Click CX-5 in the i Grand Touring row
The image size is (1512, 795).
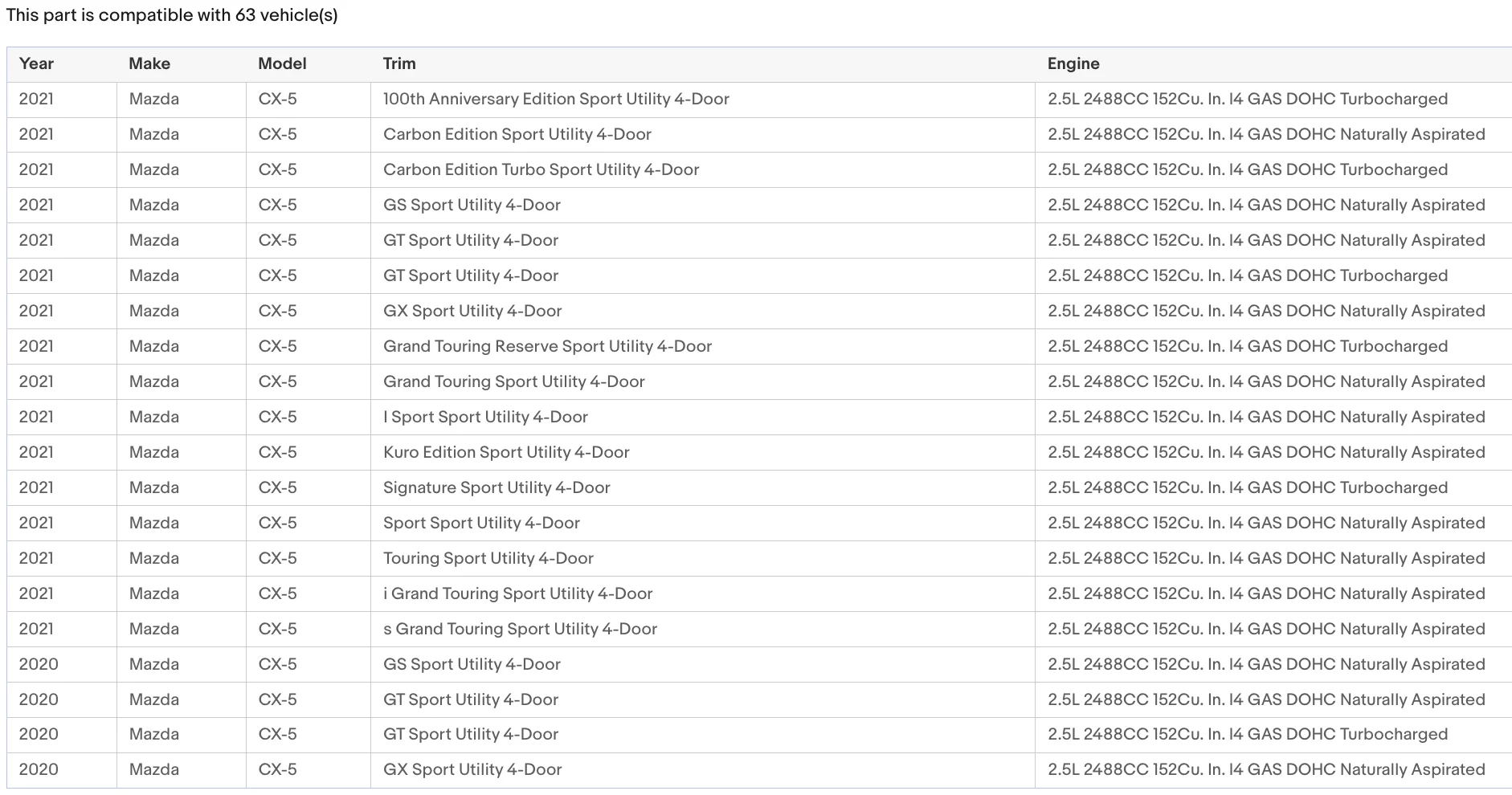[x=277, y=593]
